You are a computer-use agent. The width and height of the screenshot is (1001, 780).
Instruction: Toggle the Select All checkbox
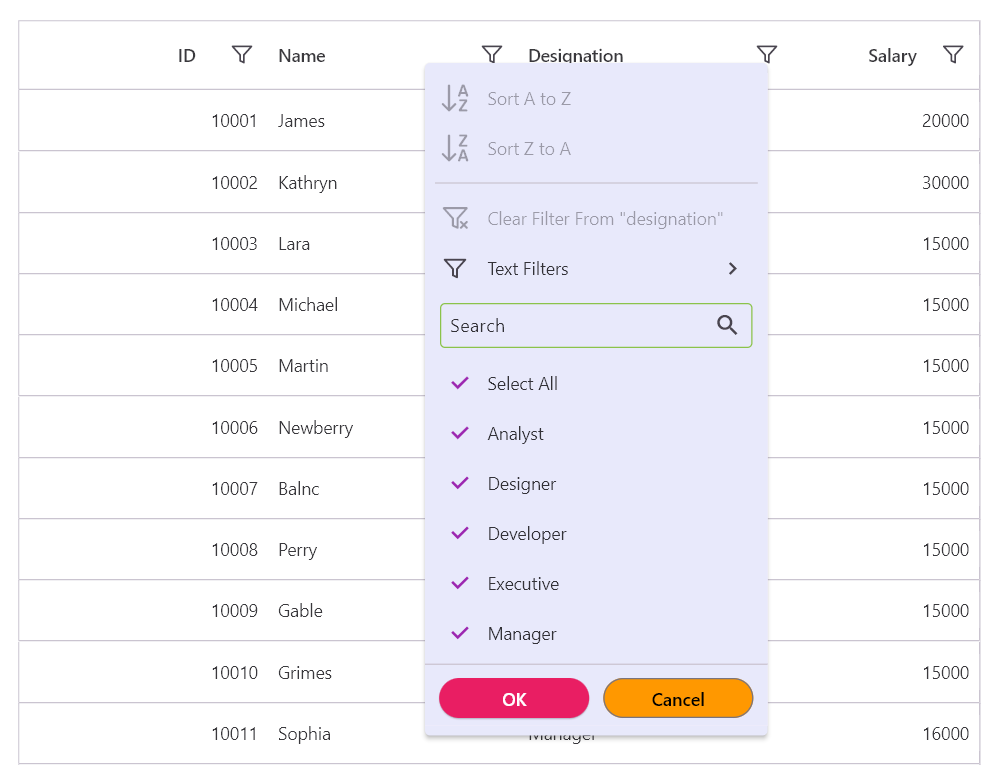(460, 384)
